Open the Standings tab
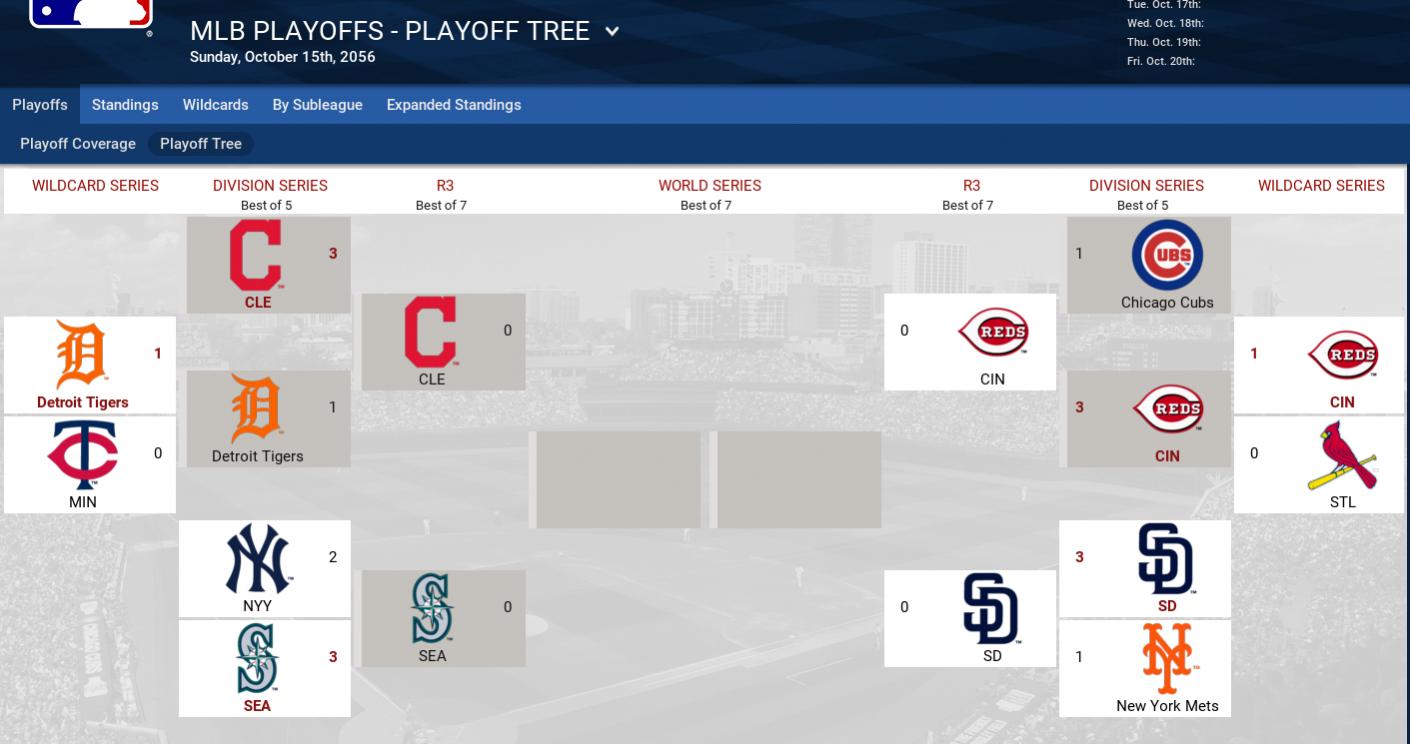Screen dimensions: 1410x744 coord(125,105)
